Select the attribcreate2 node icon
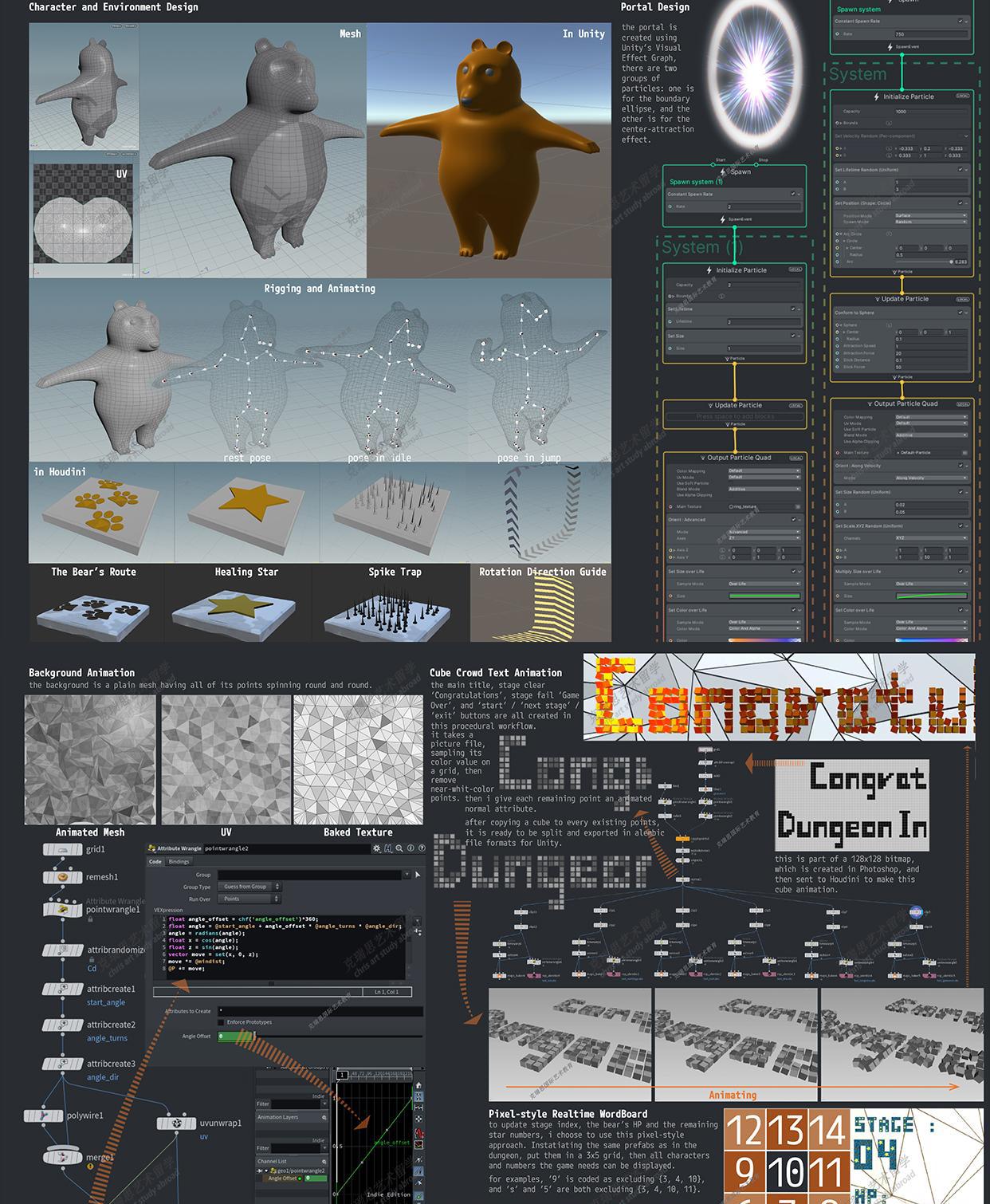This screenshot has height=1204, width=990. click(x=63, y=1025)
